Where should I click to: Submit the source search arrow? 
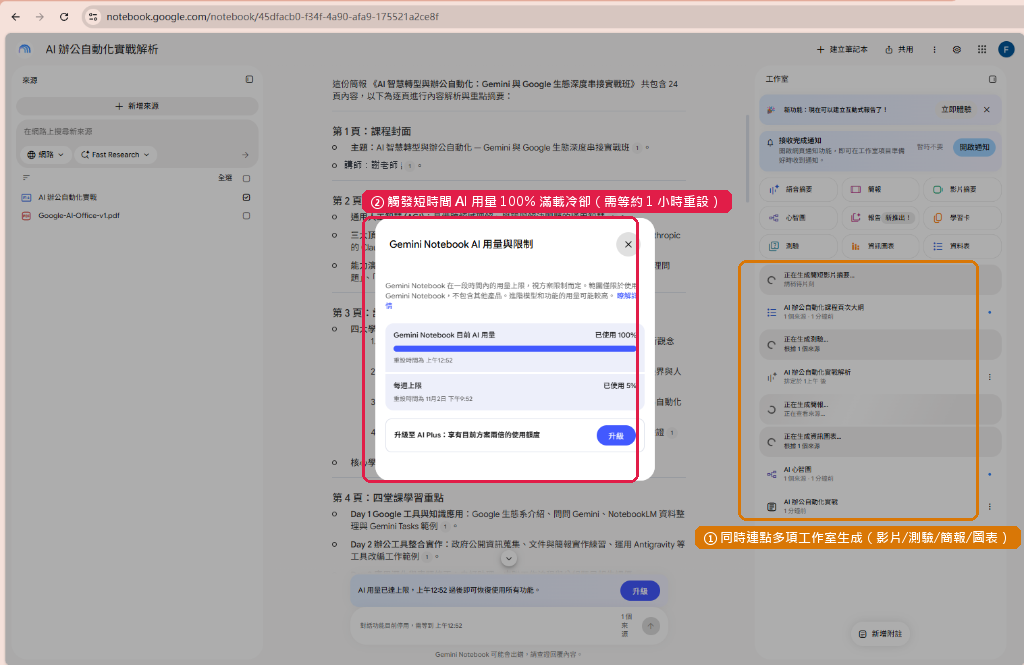pyautogui.click(x=245, y=155)
